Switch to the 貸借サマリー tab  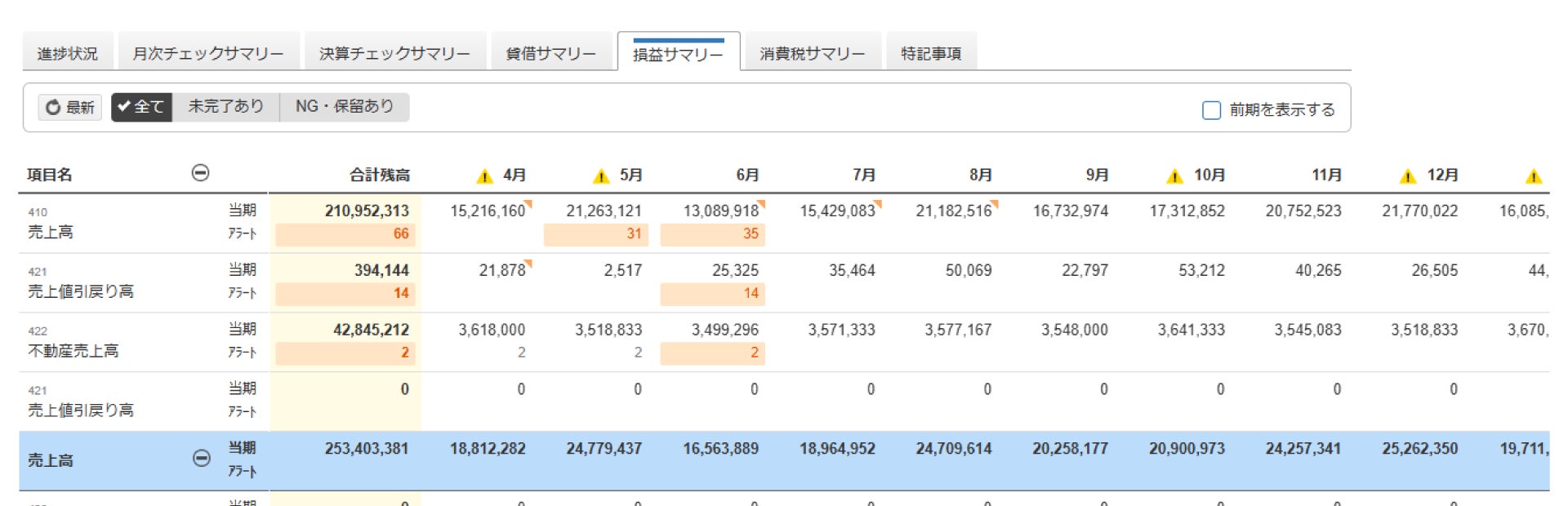550,54
